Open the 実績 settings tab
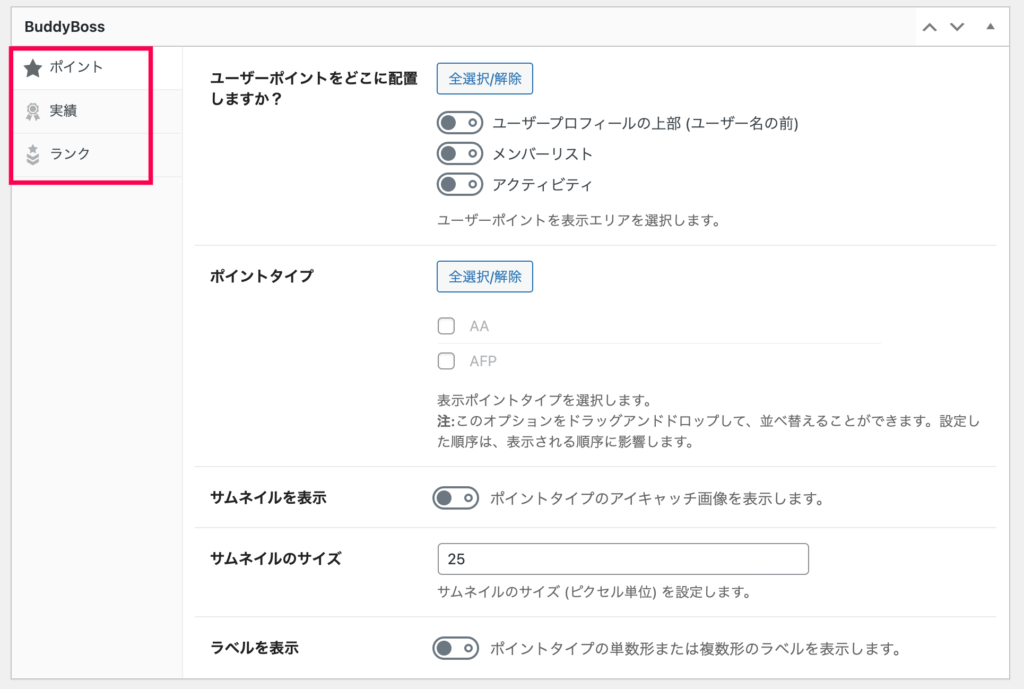 tap(97, 112)
